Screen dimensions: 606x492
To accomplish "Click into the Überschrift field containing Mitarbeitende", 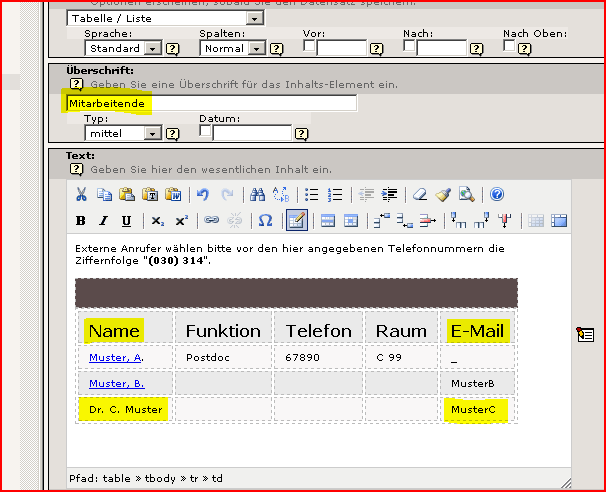I will 210,103.
